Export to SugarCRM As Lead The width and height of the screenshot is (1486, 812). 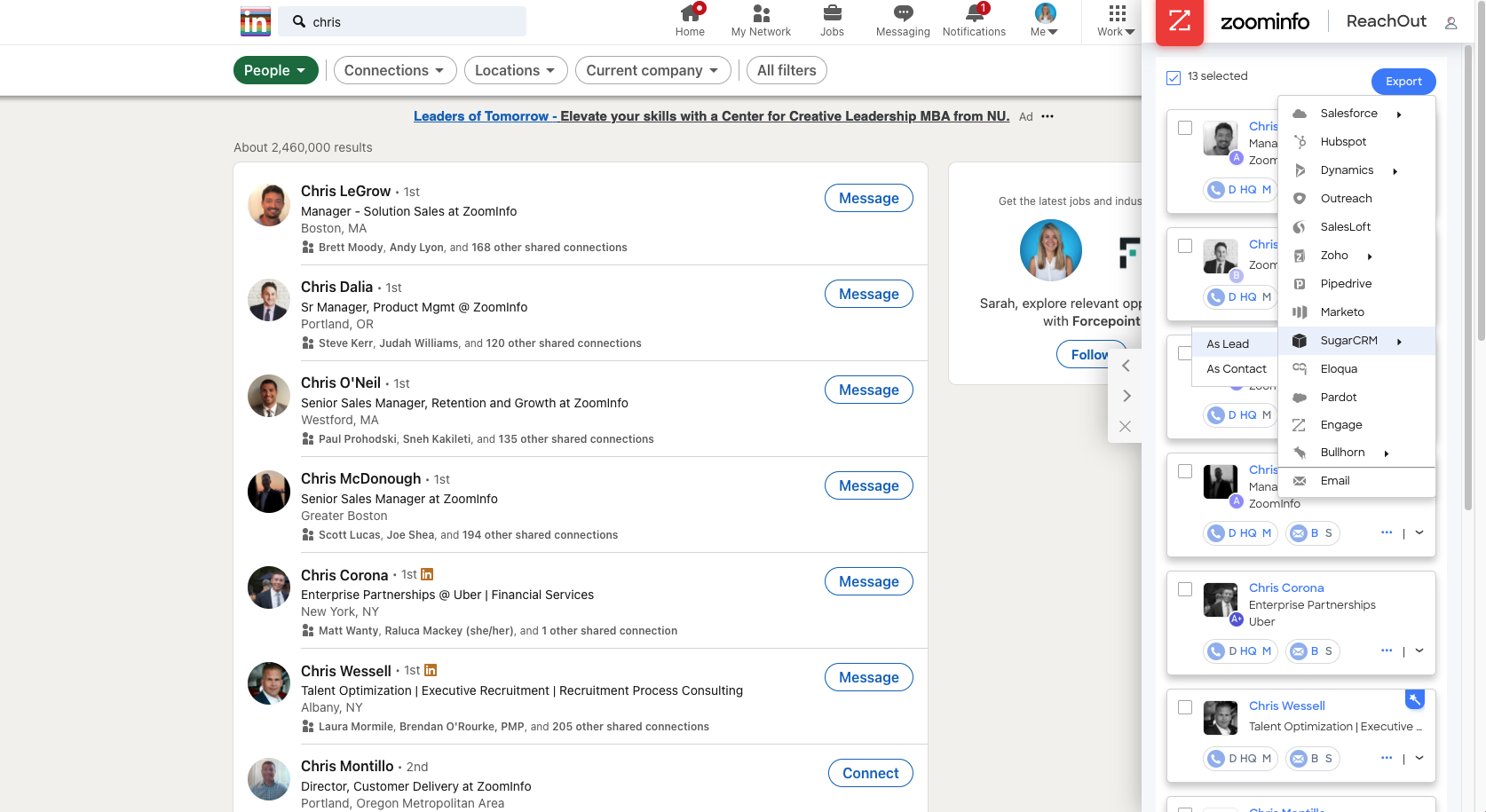tap(1235, 343)
